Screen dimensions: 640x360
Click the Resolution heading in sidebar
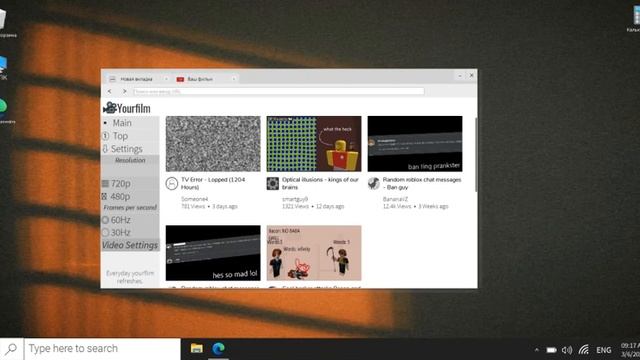tap(130, 160)
